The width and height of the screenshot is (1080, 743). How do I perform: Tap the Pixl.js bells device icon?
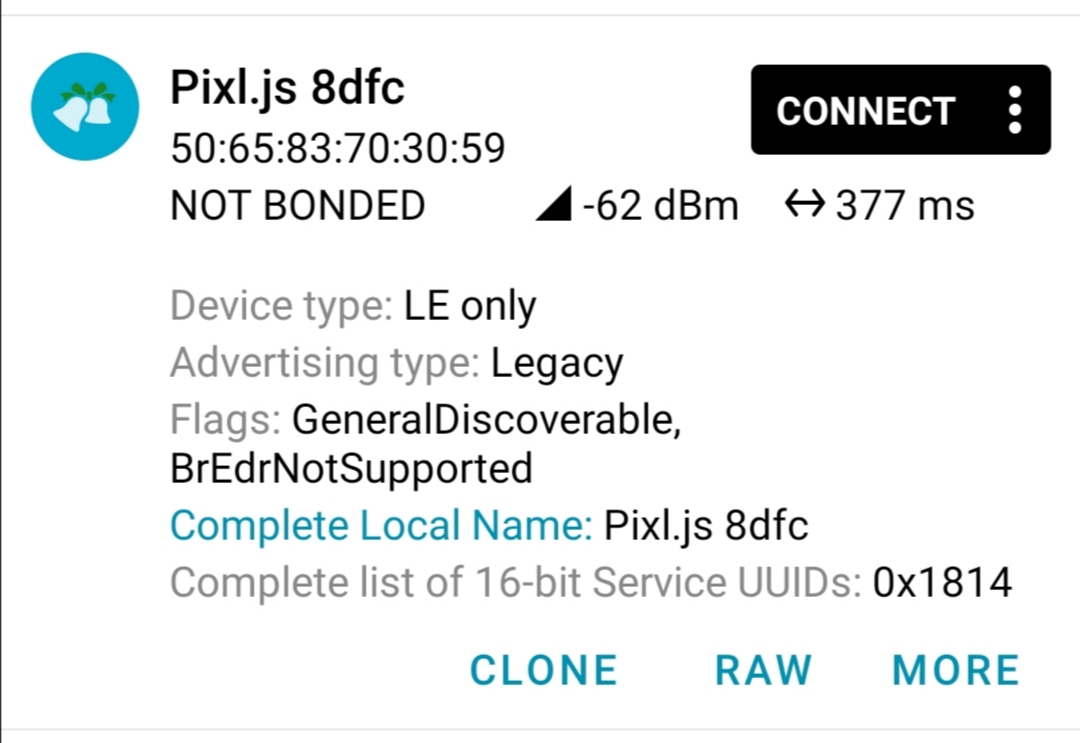(x=85, y=107)
